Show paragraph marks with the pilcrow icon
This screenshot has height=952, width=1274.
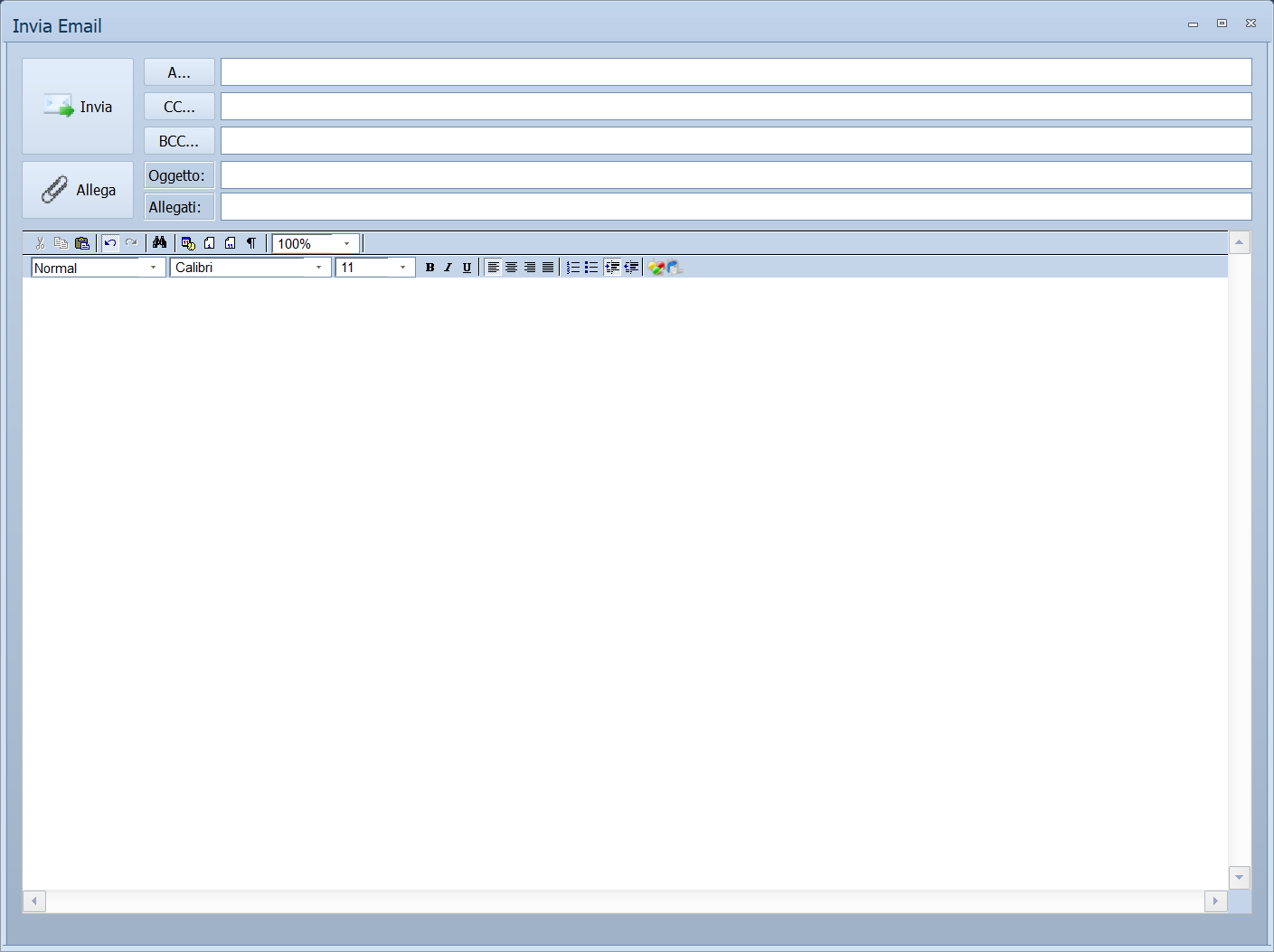pos(251,243)
